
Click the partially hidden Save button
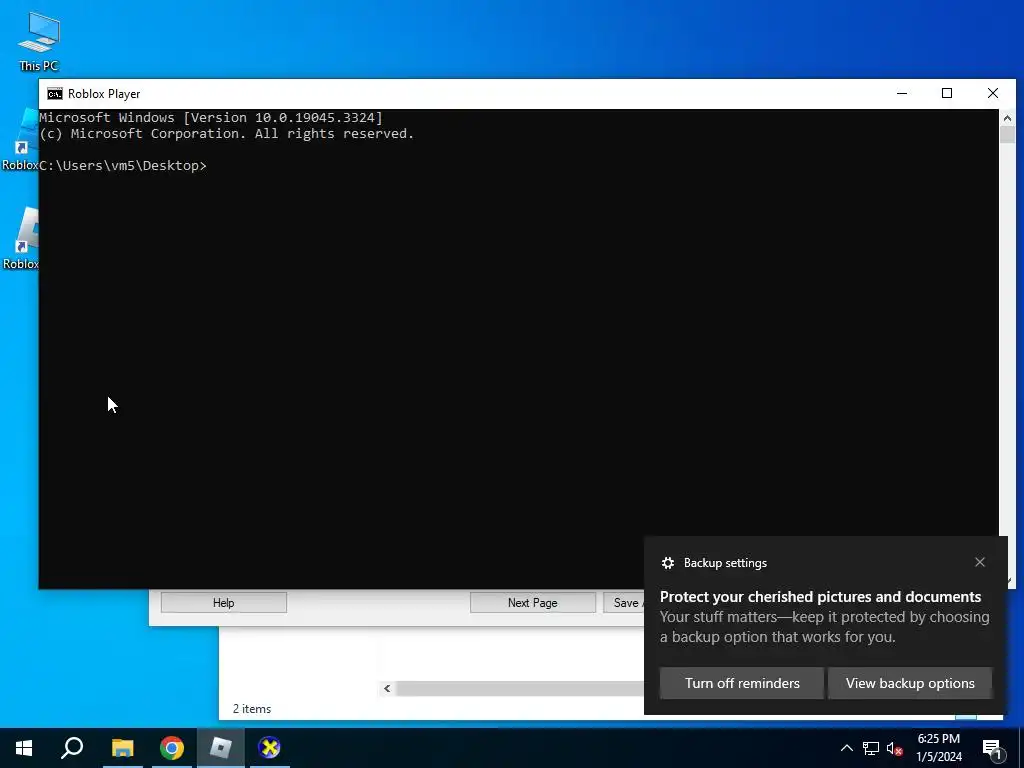point(624,603)
